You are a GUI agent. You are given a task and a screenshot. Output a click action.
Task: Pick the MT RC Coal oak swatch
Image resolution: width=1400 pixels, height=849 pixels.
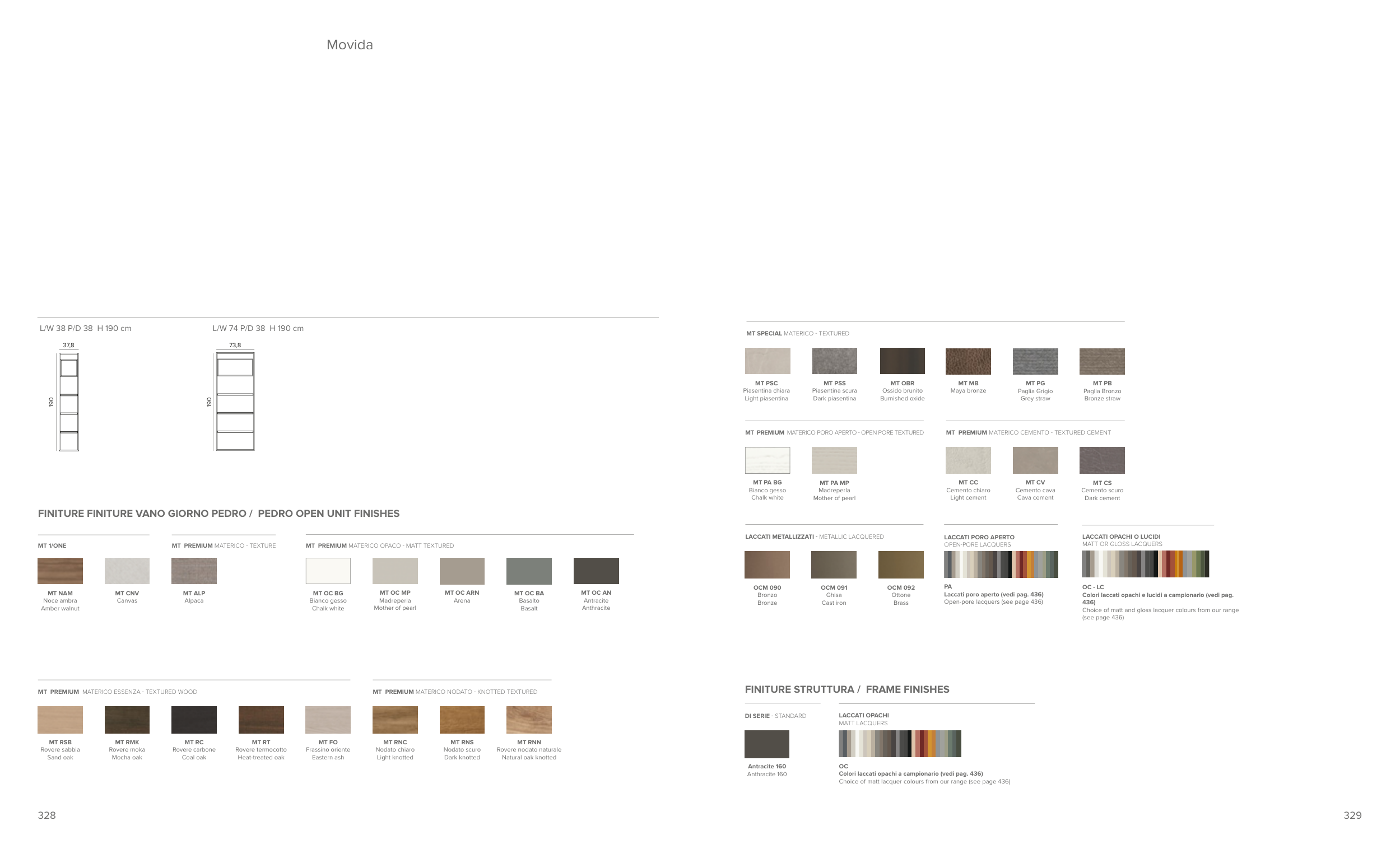tap(194, 720)
